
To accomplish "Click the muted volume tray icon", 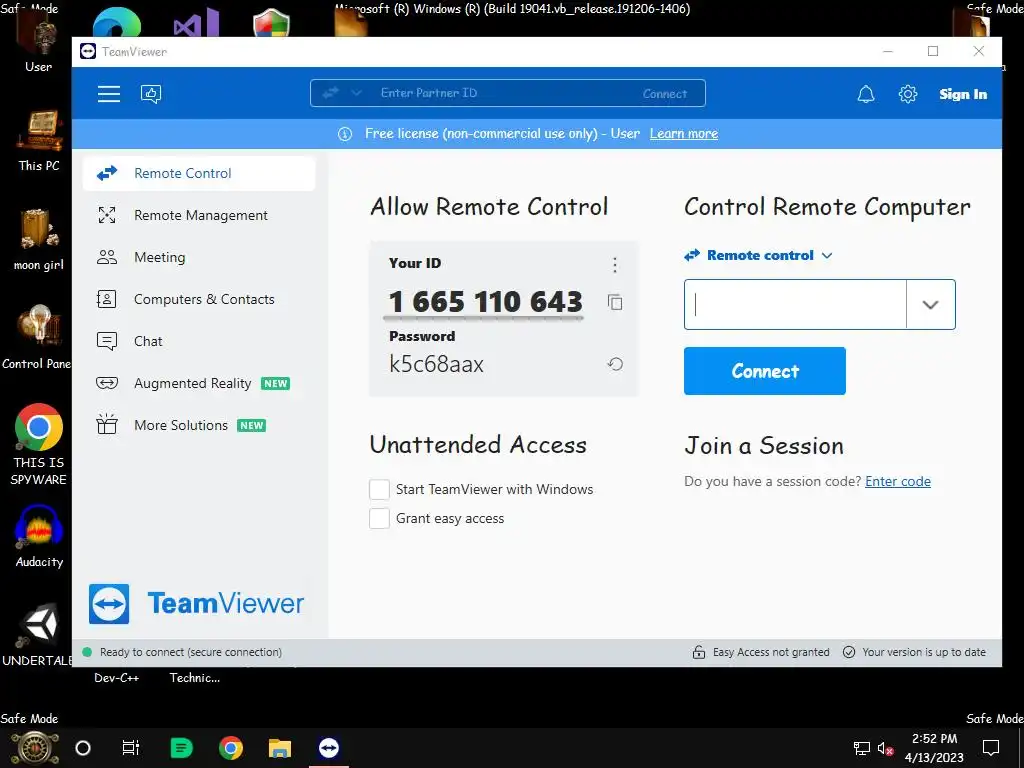I will (886, 748).
